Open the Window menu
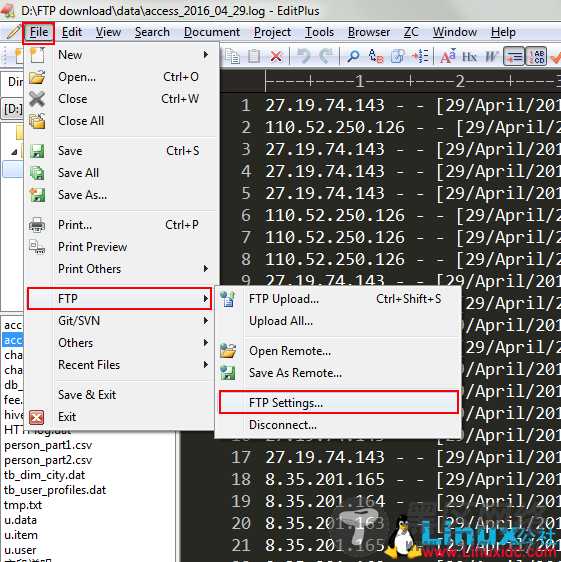The image size is (561, 562). pos(455,32)
